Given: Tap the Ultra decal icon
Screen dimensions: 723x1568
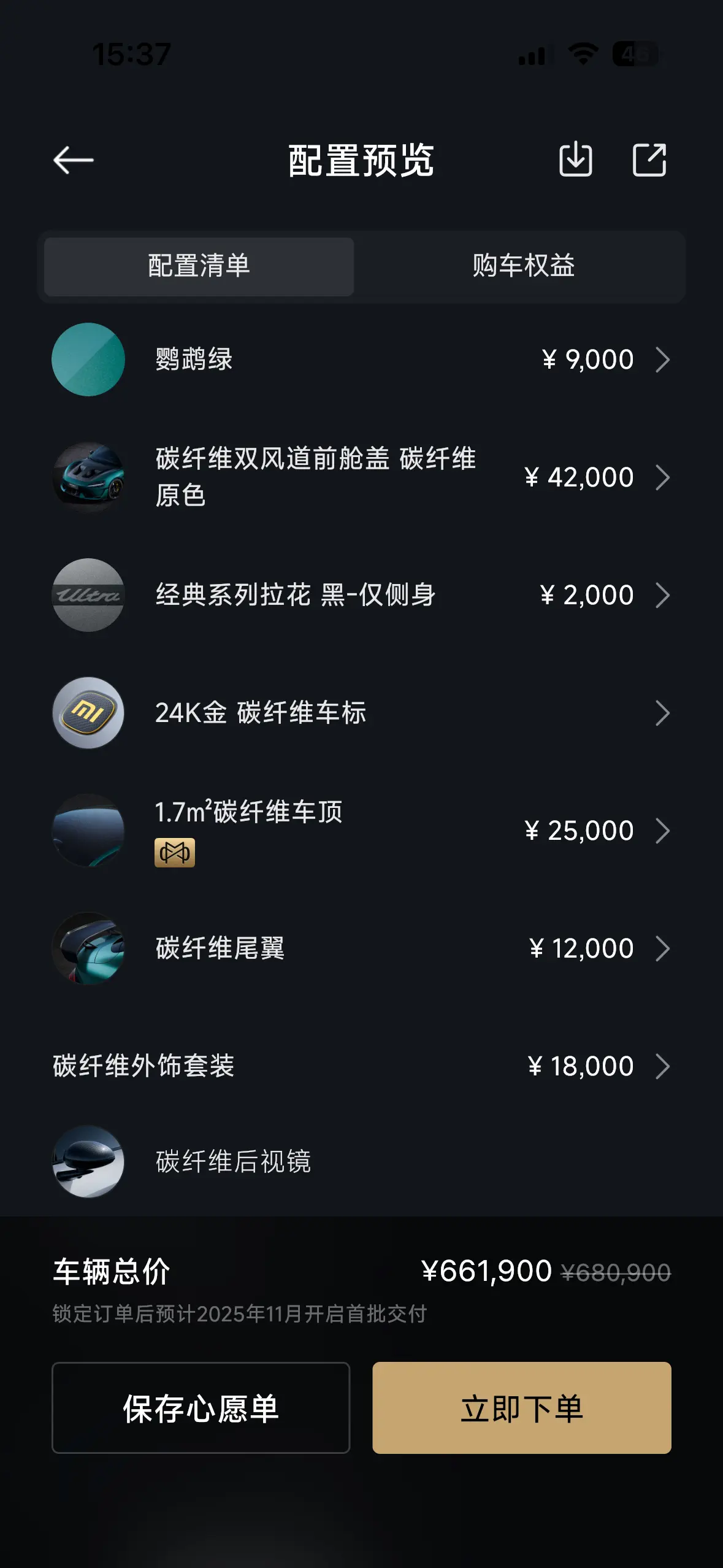Looking at the screenshot, I should [88, 595].
